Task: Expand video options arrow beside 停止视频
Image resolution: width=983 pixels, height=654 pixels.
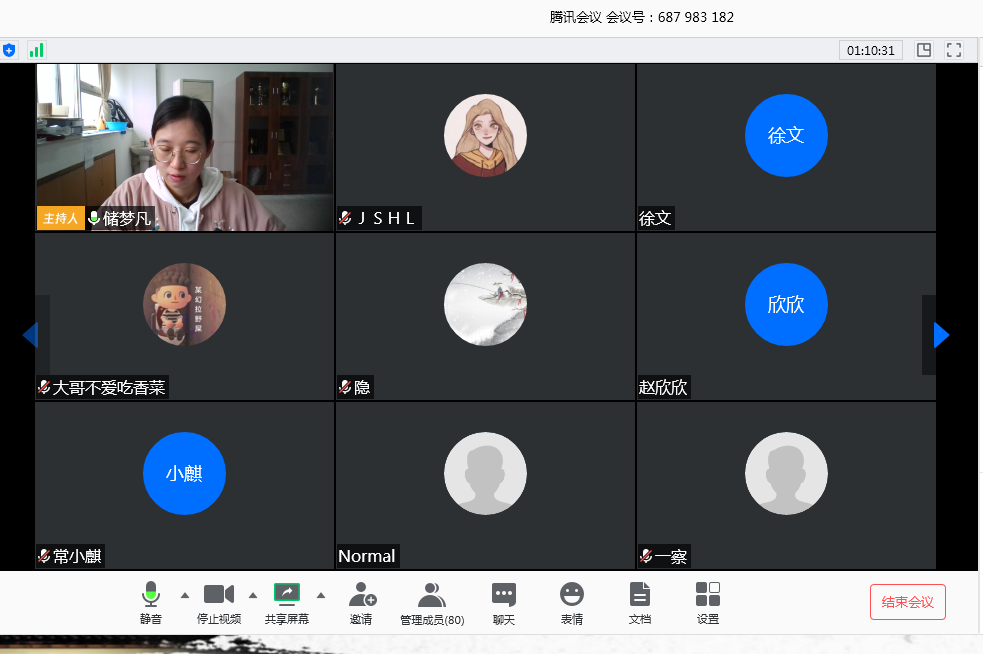Action: coord(252,595)
